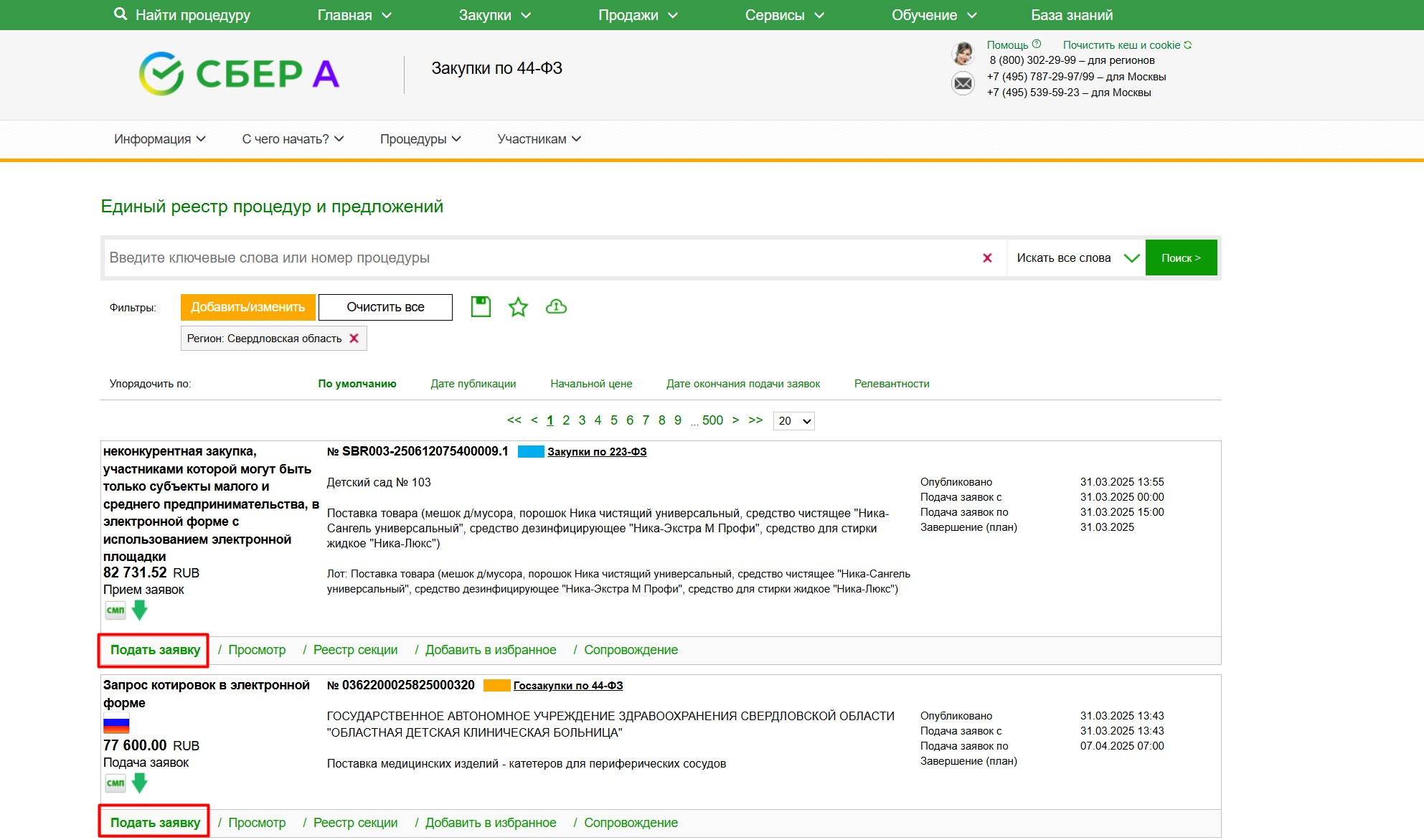Open База знаний in the top bar
This screenshot has width=1424, height=840.
(1072, 15)
